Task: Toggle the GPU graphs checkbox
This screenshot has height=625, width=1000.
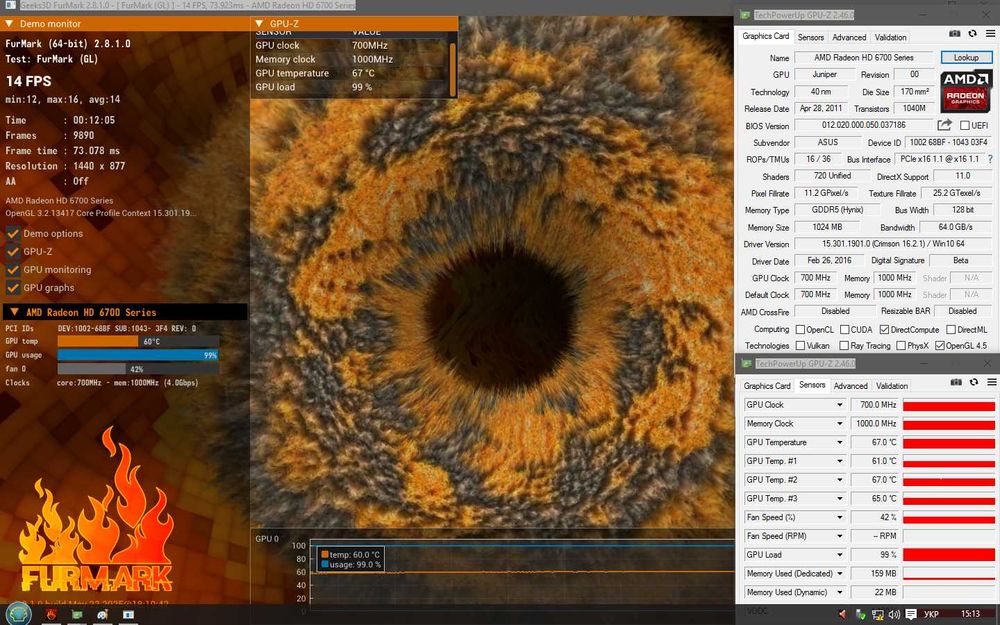Action: [x=13, y=288]
